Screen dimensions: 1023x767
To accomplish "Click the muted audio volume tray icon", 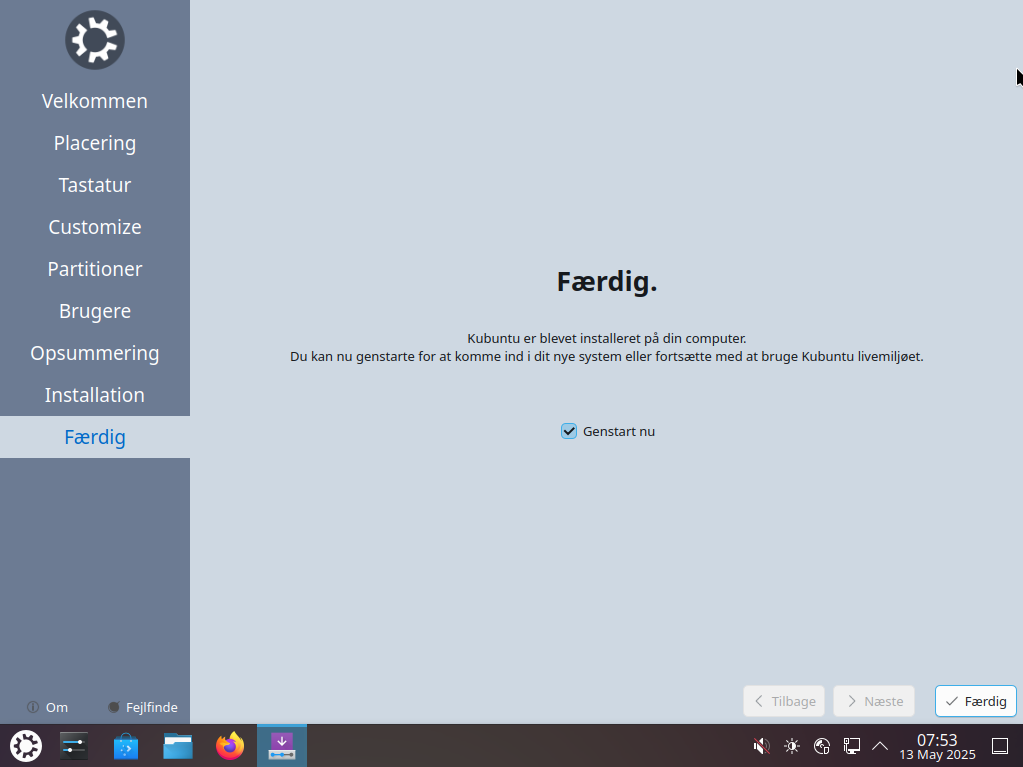I will 761,745.
